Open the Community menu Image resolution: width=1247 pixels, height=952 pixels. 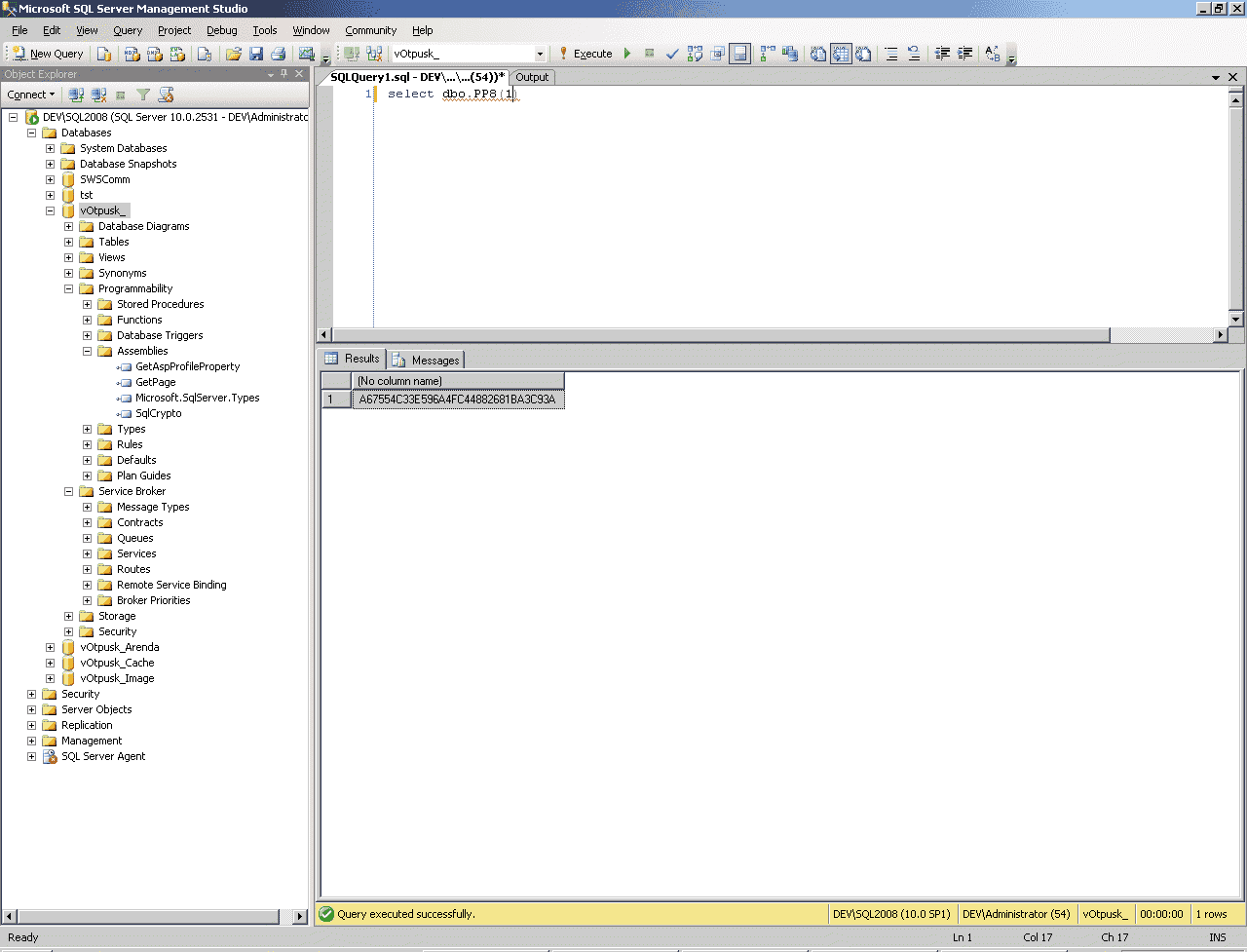(371, 30)
